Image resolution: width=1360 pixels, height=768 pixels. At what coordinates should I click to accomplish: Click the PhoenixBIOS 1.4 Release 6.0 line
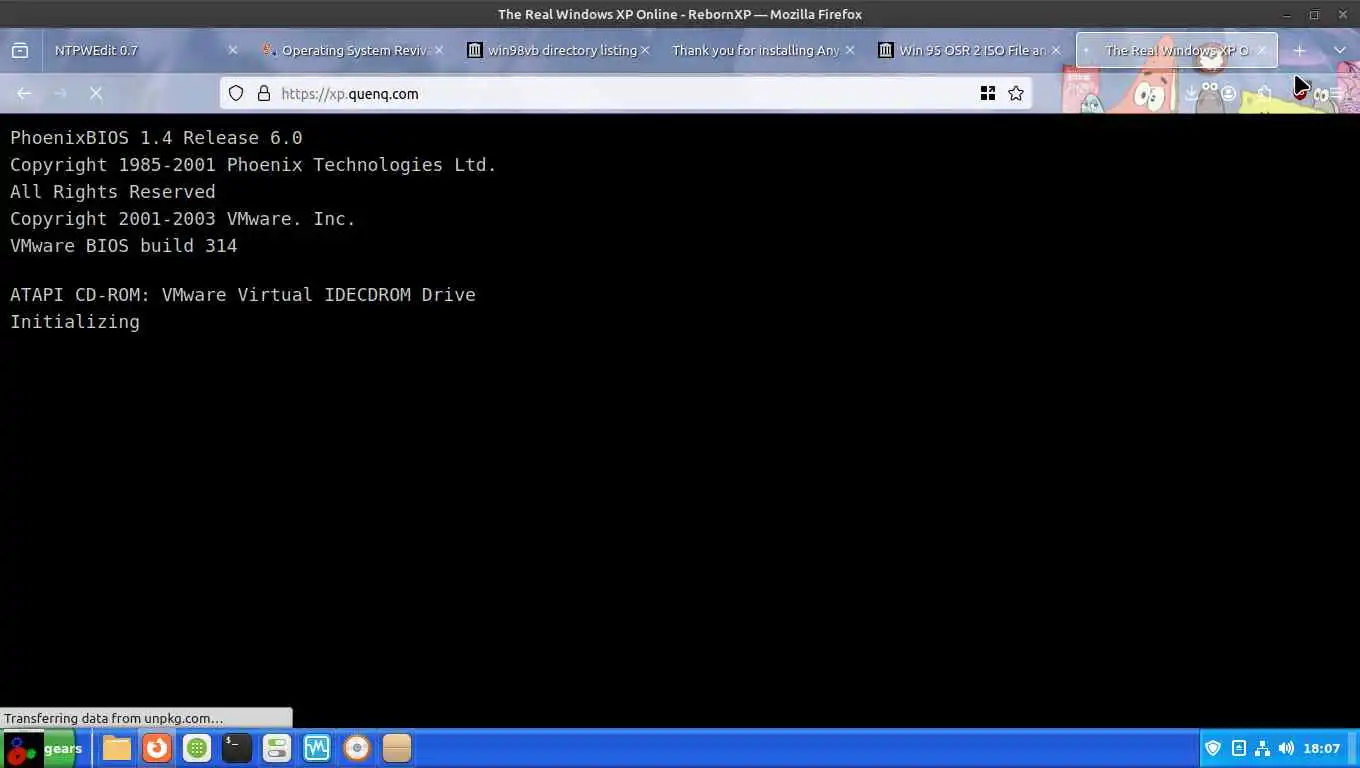click(156, 138)
